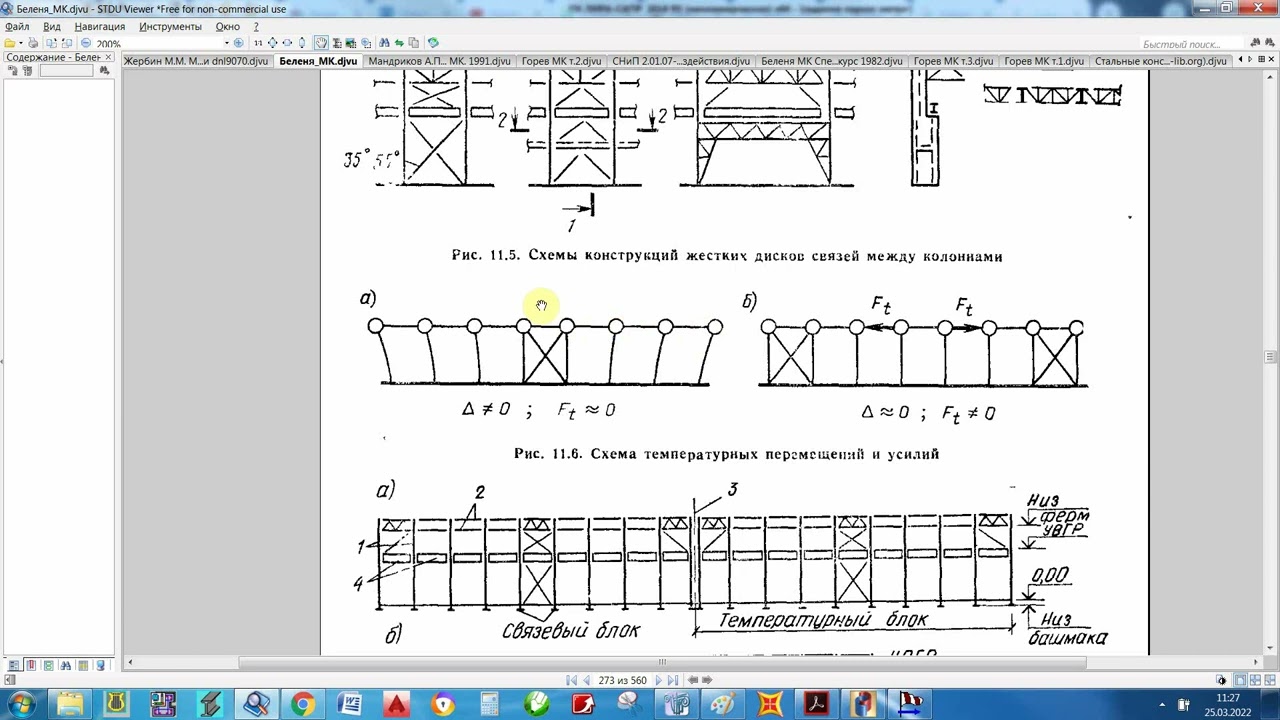Expand the open file dropdown arrow

[20, 43]
